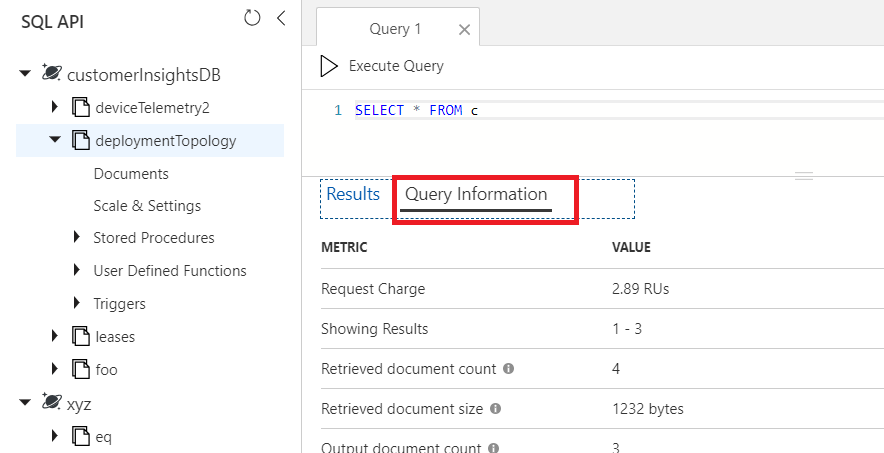Click the deploymentTopology collection icon
This screenshot has width=884, height=453.
81,140
